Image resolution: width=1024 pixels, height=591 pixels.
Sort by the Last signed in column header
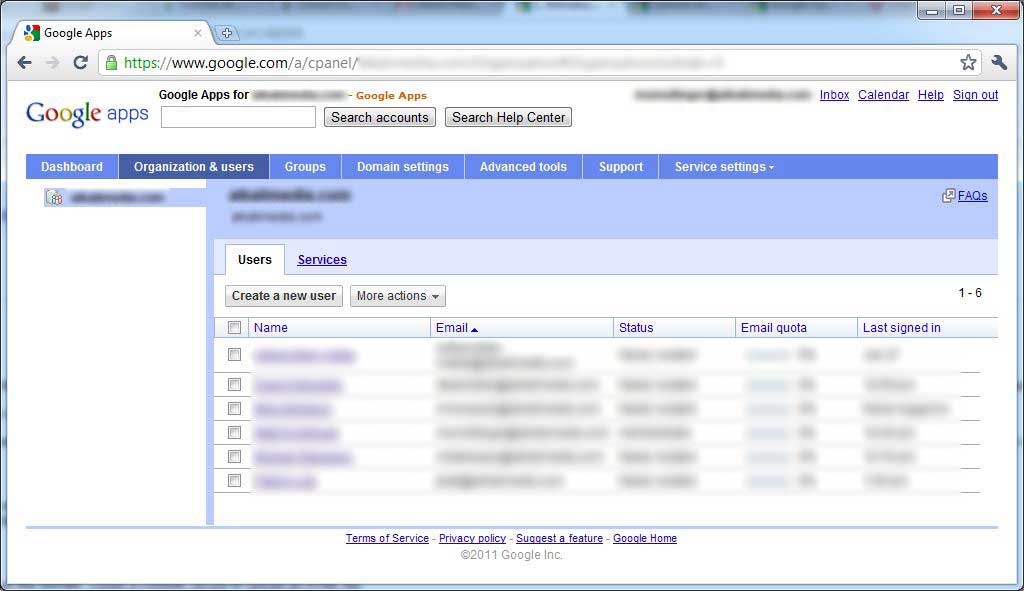click(x=902, y=328)
